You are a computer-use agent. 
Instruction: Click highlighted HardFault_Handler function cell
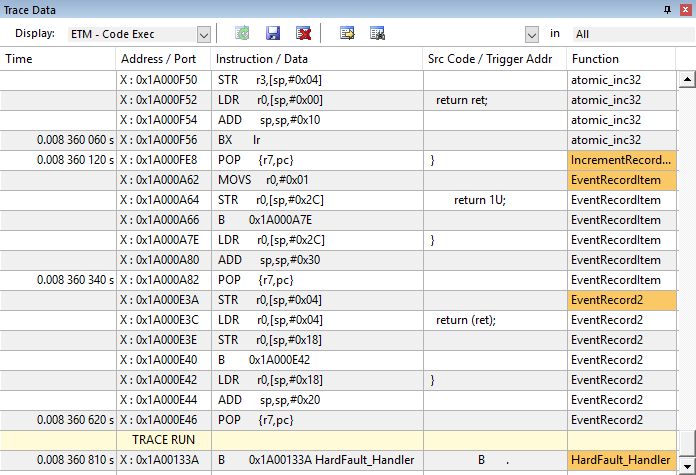point(621,460)
